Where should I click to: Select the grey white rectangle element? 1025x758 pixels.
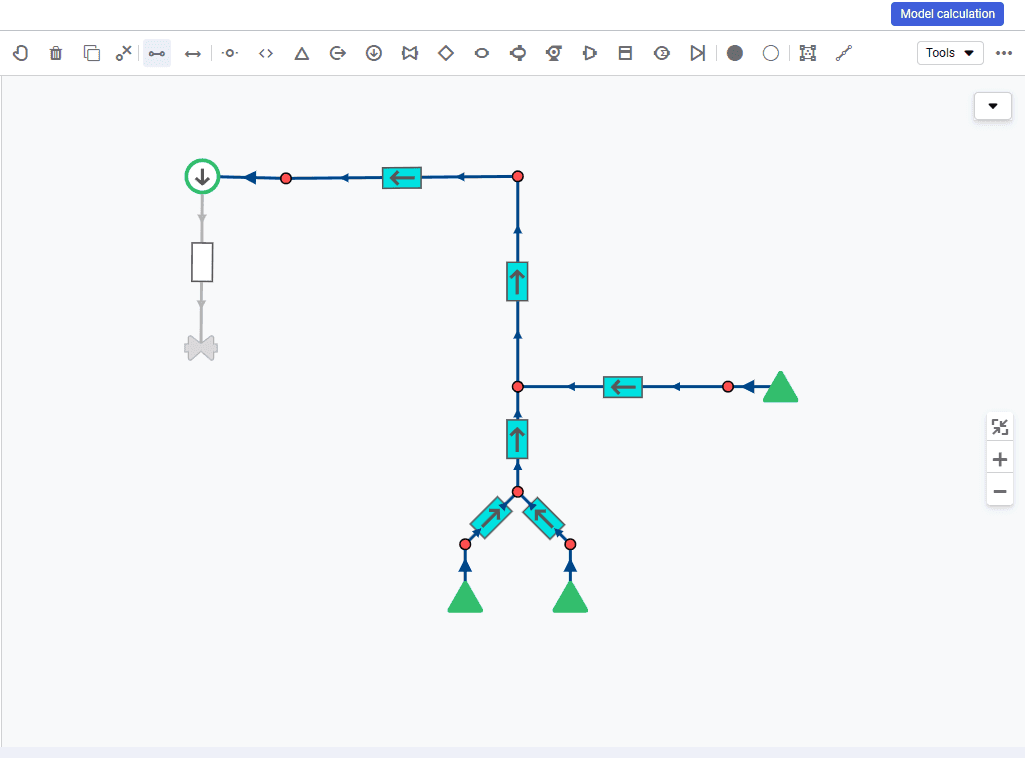tap(202, 262)
